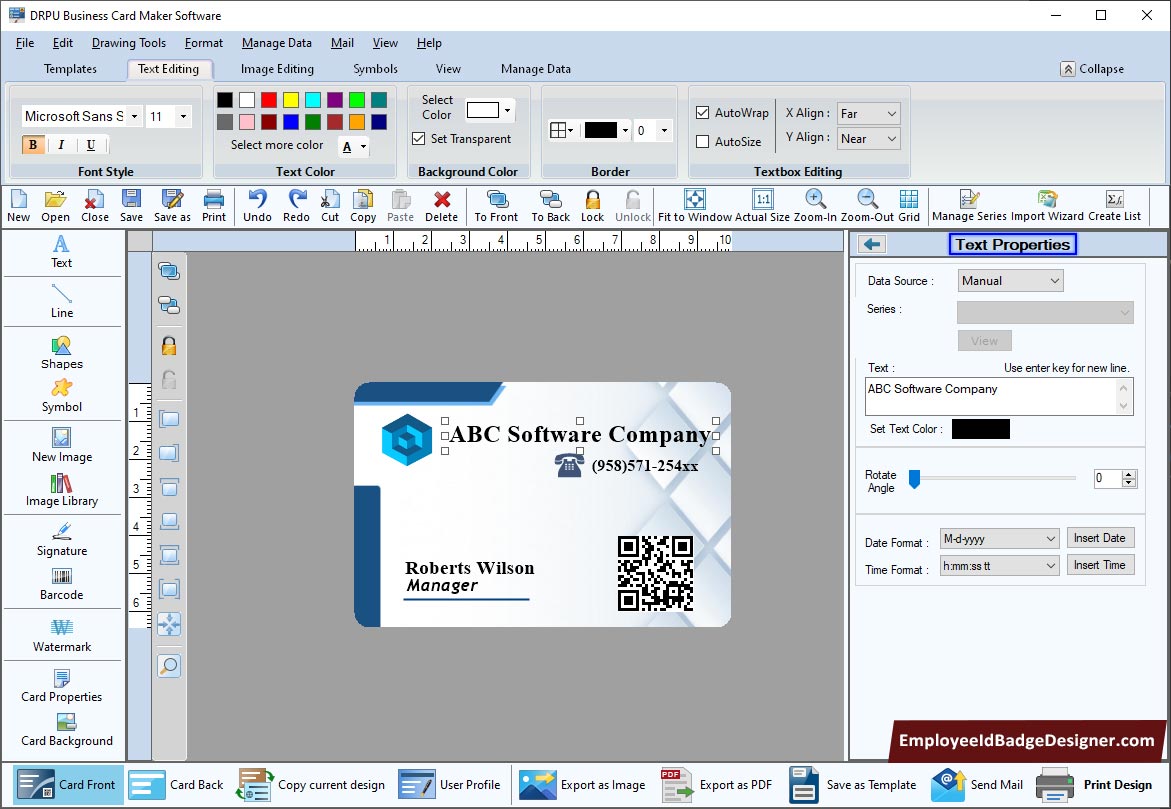
Task: Click the Text input box
Action: (998, 396)
